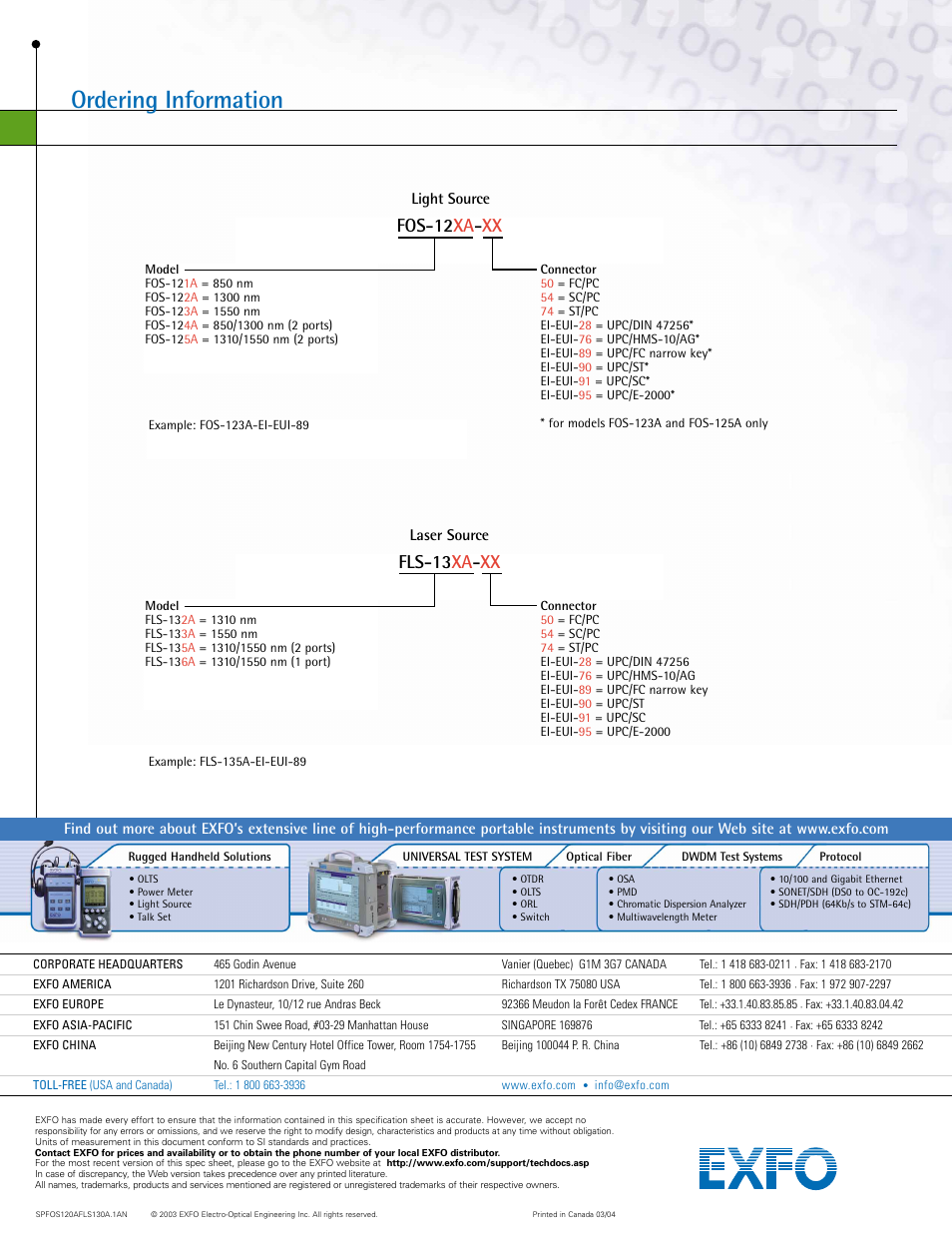The height and width of the screenshot is (1233, 952).
Task: Select UPC/HMS-10/AG* connector in Light Source
Action: coord(620,339)
